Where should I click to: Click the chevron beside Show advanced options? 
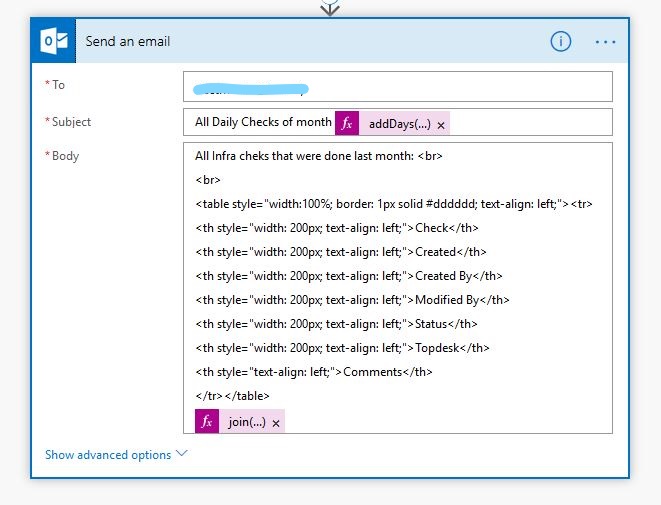coord(182,454)
